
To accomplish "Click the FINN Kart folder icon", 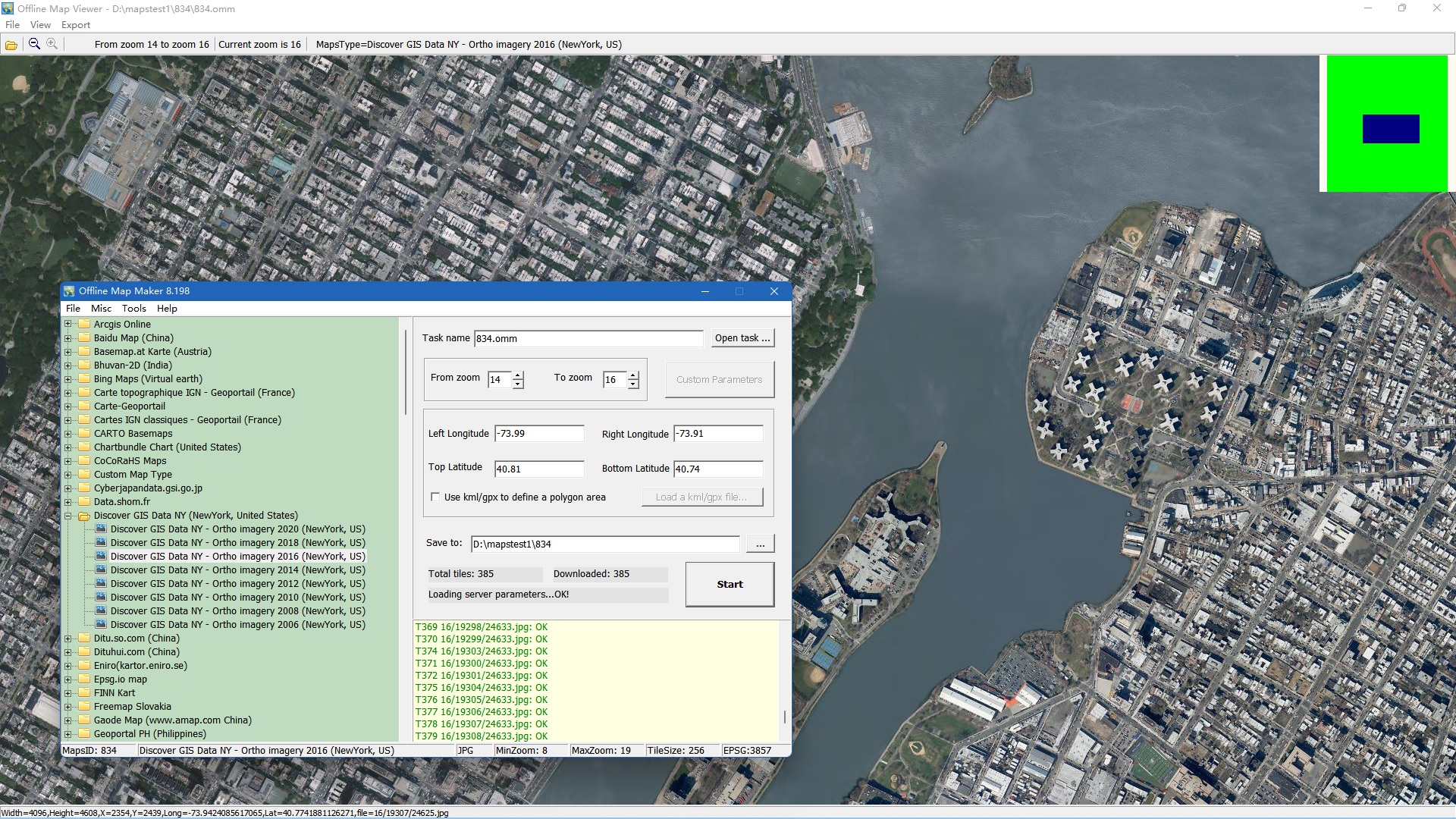I will [84, 693].
